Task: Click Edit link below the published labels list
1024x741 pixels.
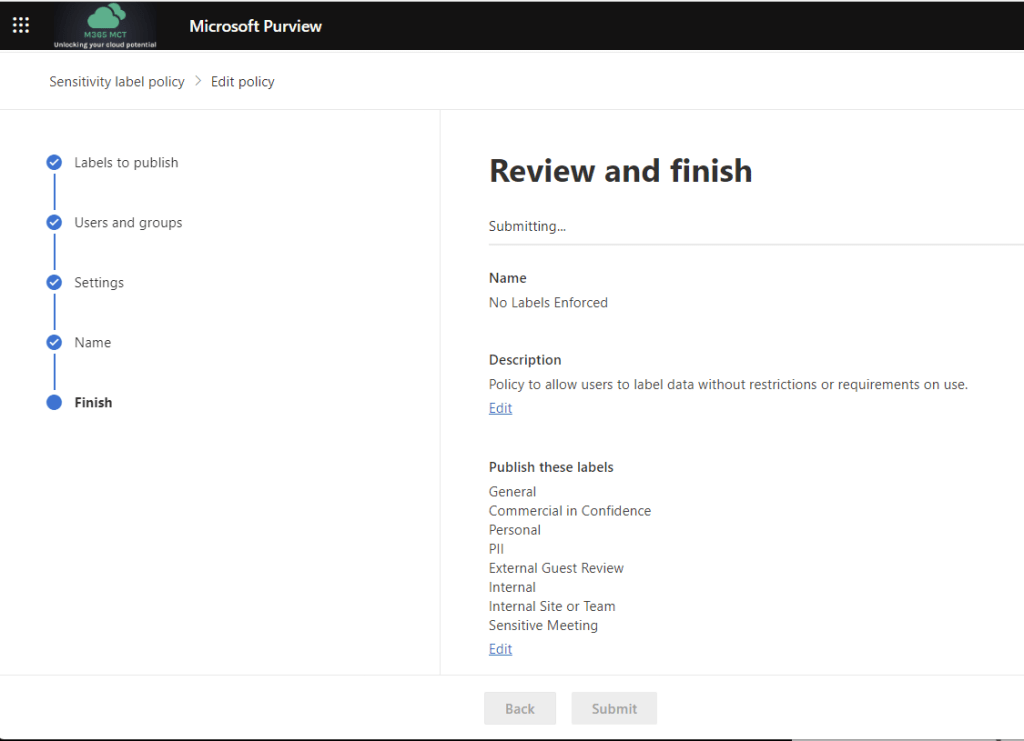Action: (500, 649)
